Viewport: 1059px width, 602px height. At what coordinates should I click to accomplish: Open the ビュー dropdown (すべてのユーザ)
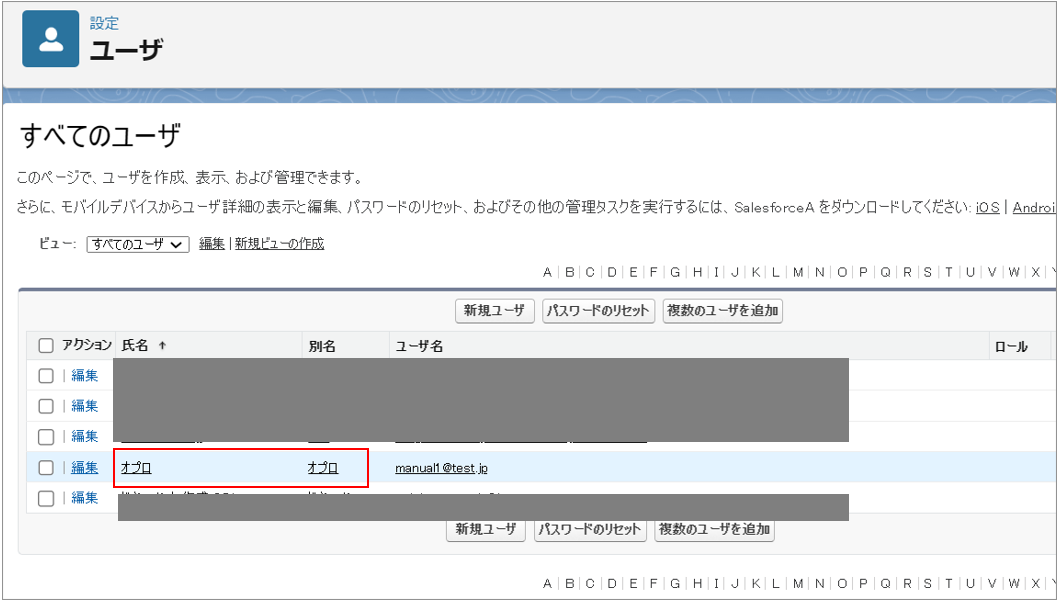(138, 244)
